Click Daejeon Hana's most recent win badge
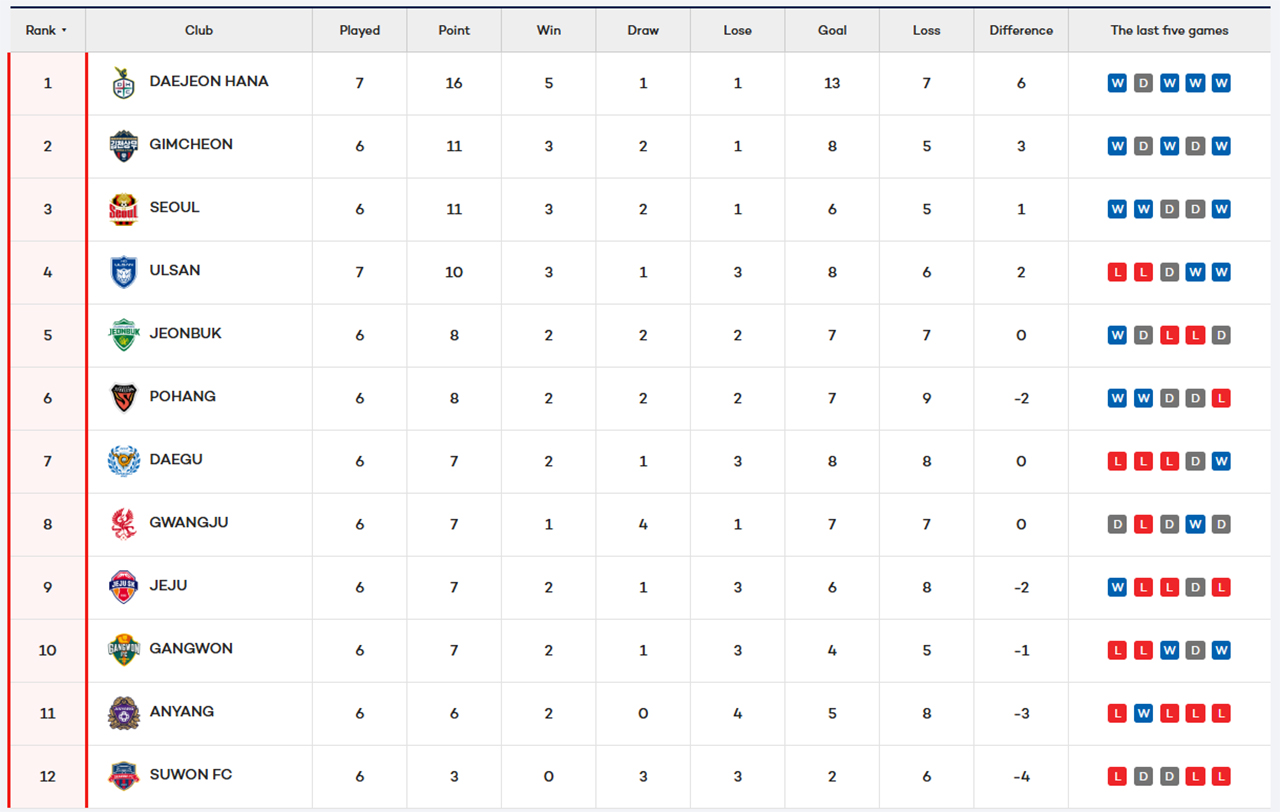 1221,83
